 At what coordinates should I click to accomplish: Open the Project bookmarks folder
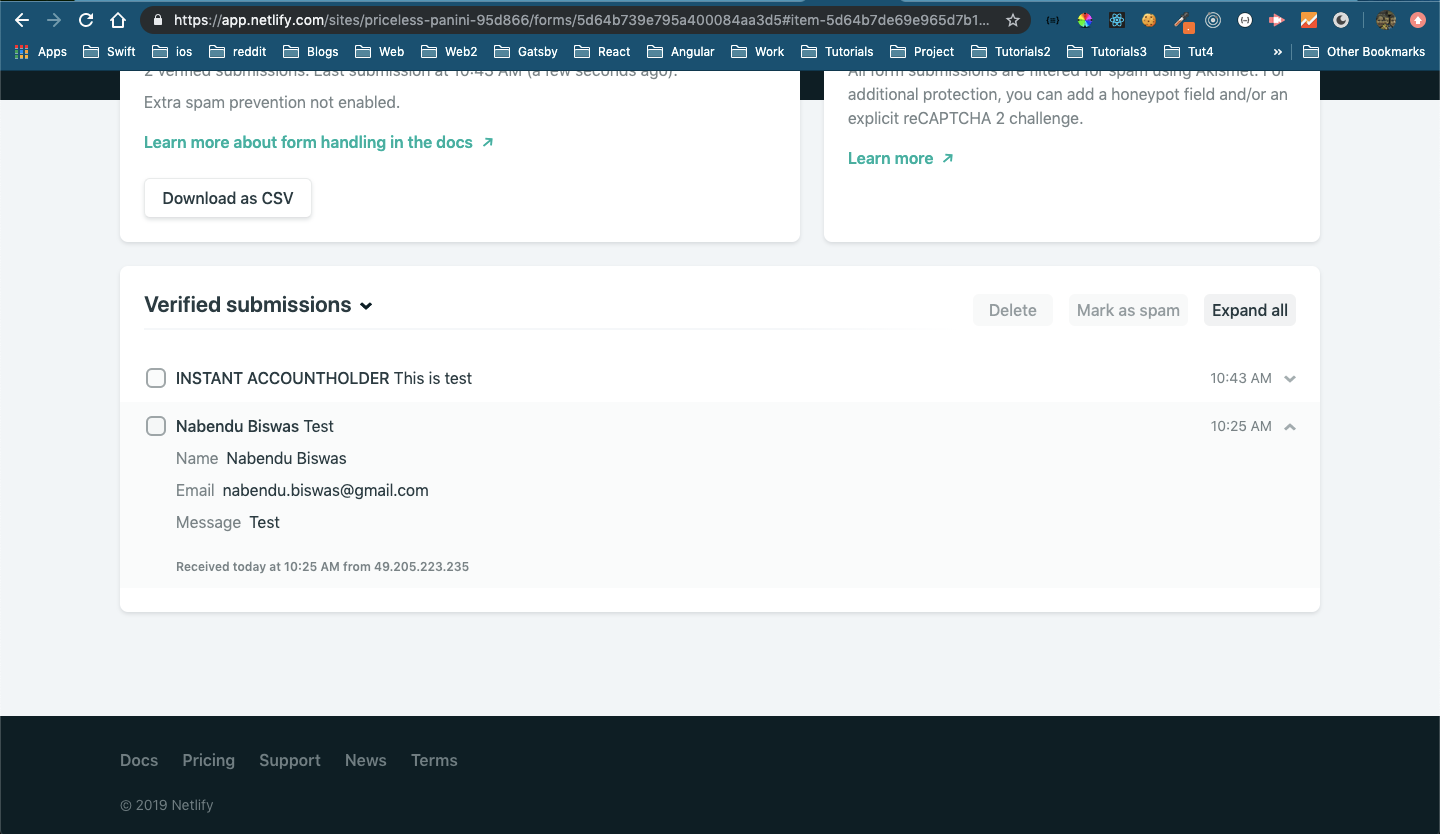click(x=924, y=52)
